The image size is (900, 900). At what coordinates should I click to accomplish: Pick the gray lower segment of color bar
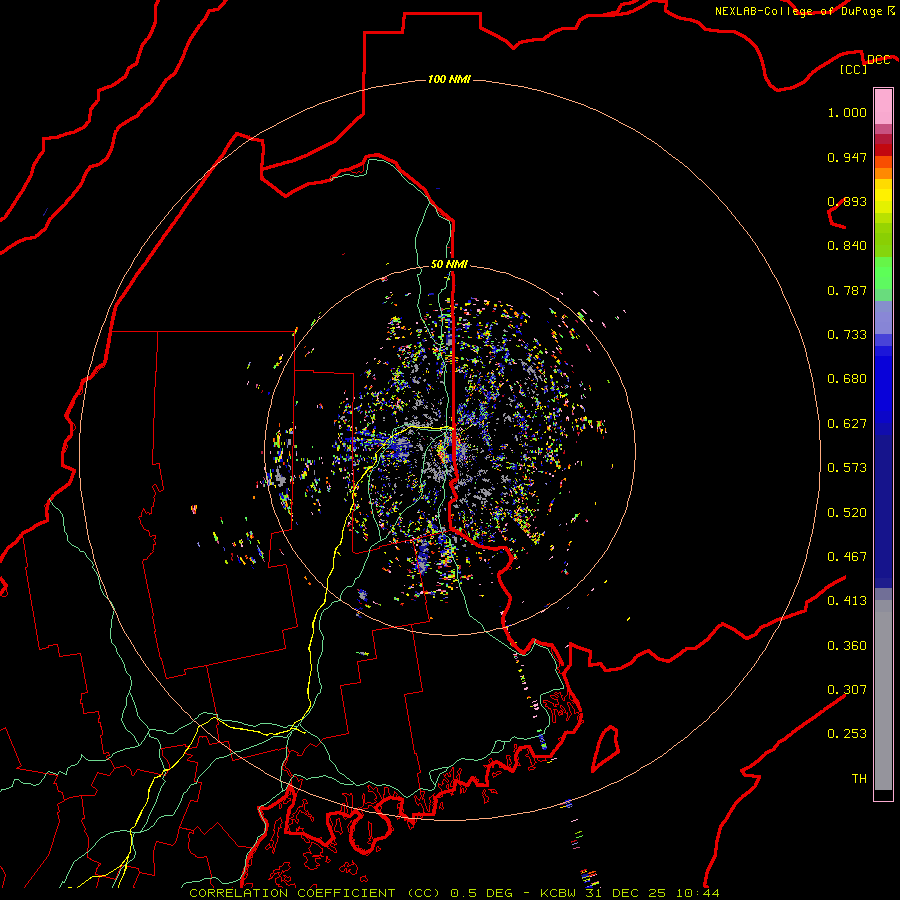[883, 695]
